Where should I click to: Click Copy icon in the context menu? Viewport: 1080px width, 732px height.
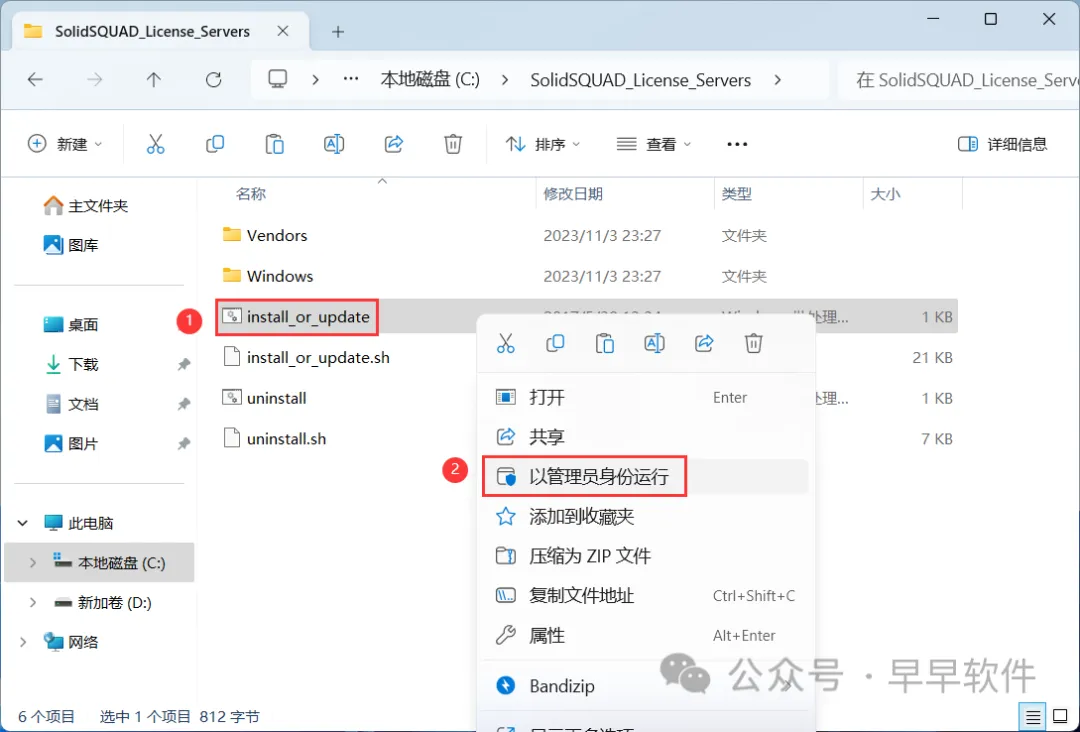555,343
